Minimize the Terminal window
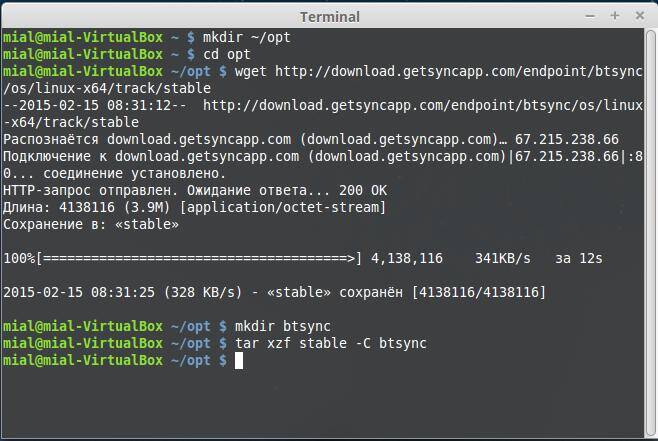 (x=591, y=15)
